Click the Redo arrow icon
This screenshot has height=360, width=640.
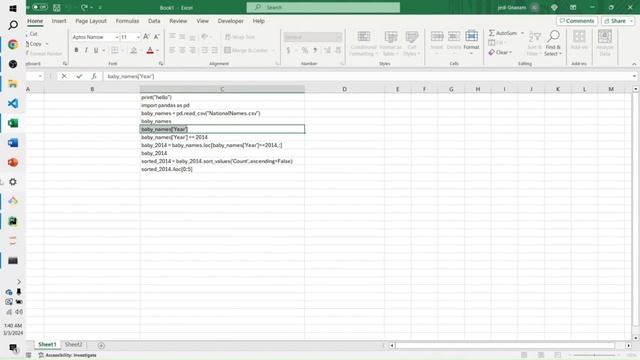tap(84, 7)
